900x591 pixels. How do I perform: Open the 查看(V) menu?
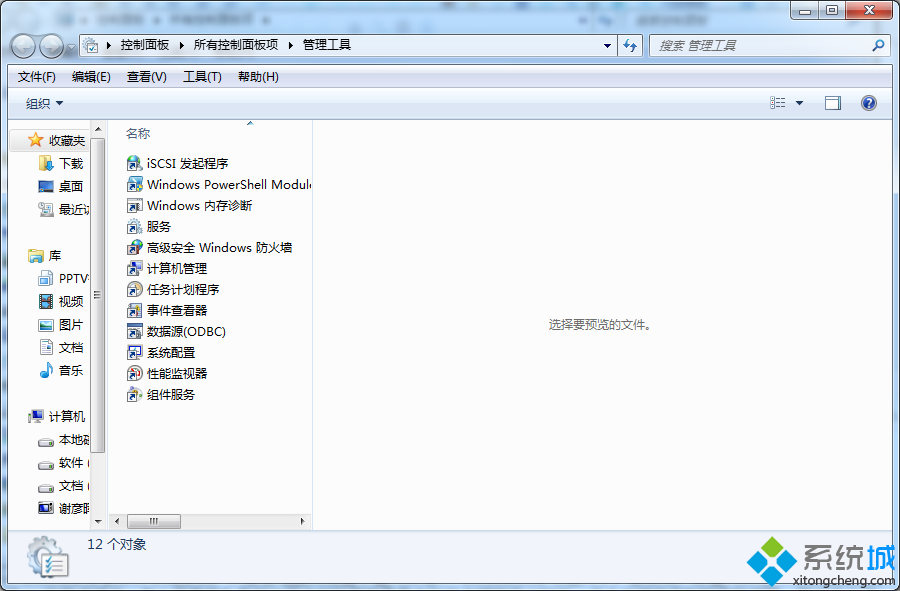click(x=146, y=77)
